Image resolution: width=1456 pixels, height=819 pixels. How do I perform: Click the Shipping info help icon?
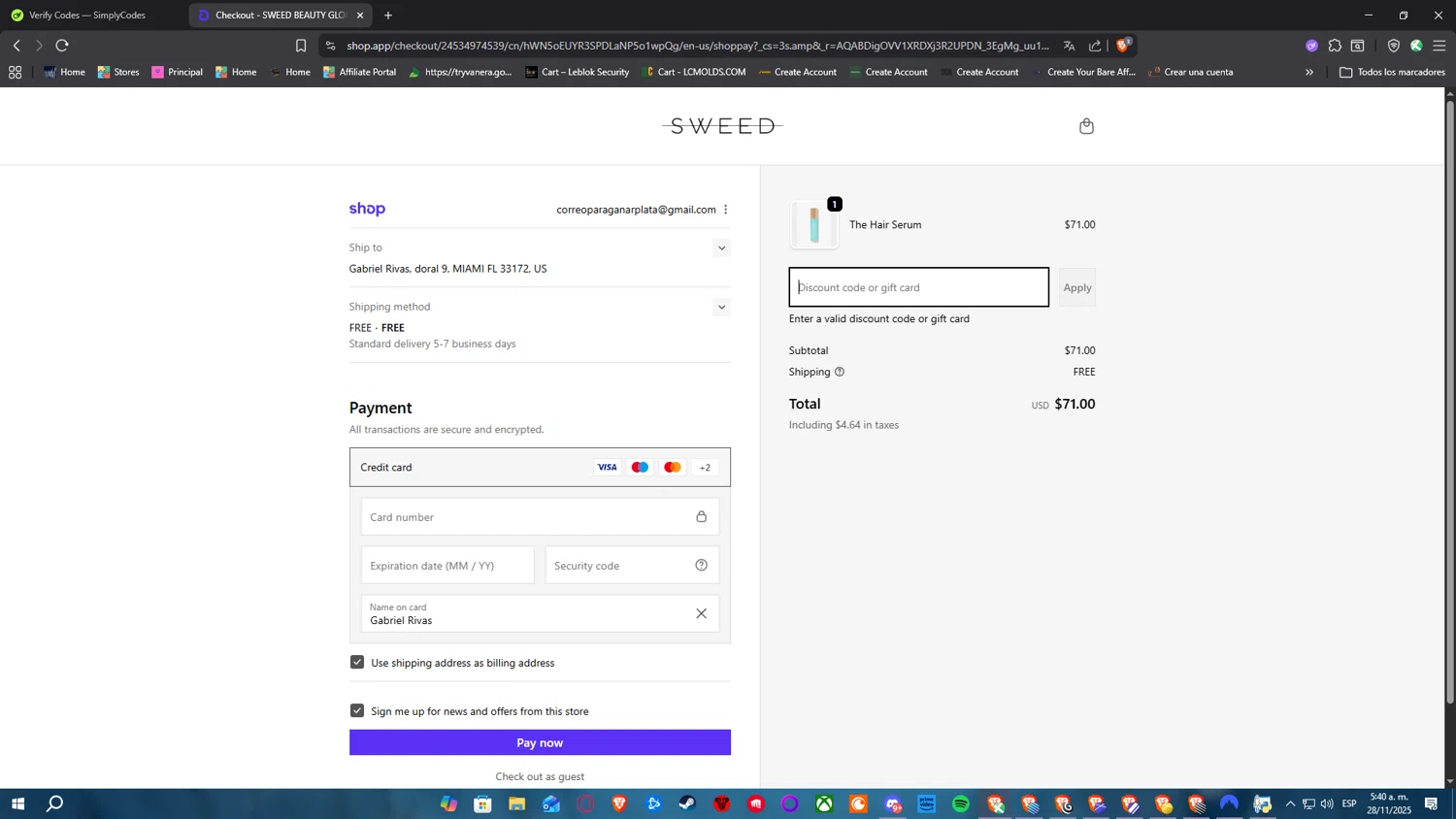pyautogui.click(x=840, y=372)
